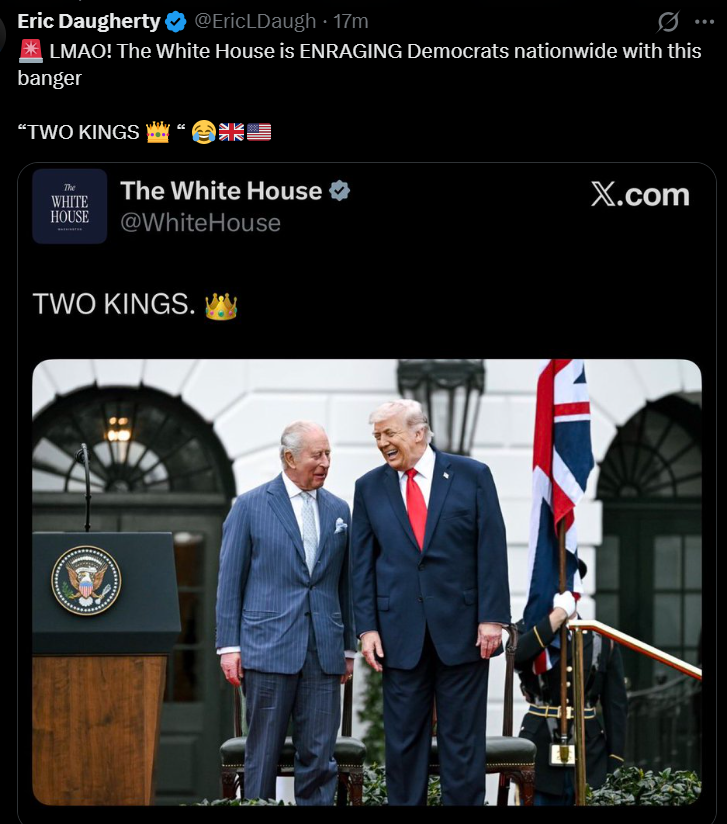
Task: Click the White House verified badge
Action: pos(339,190)
